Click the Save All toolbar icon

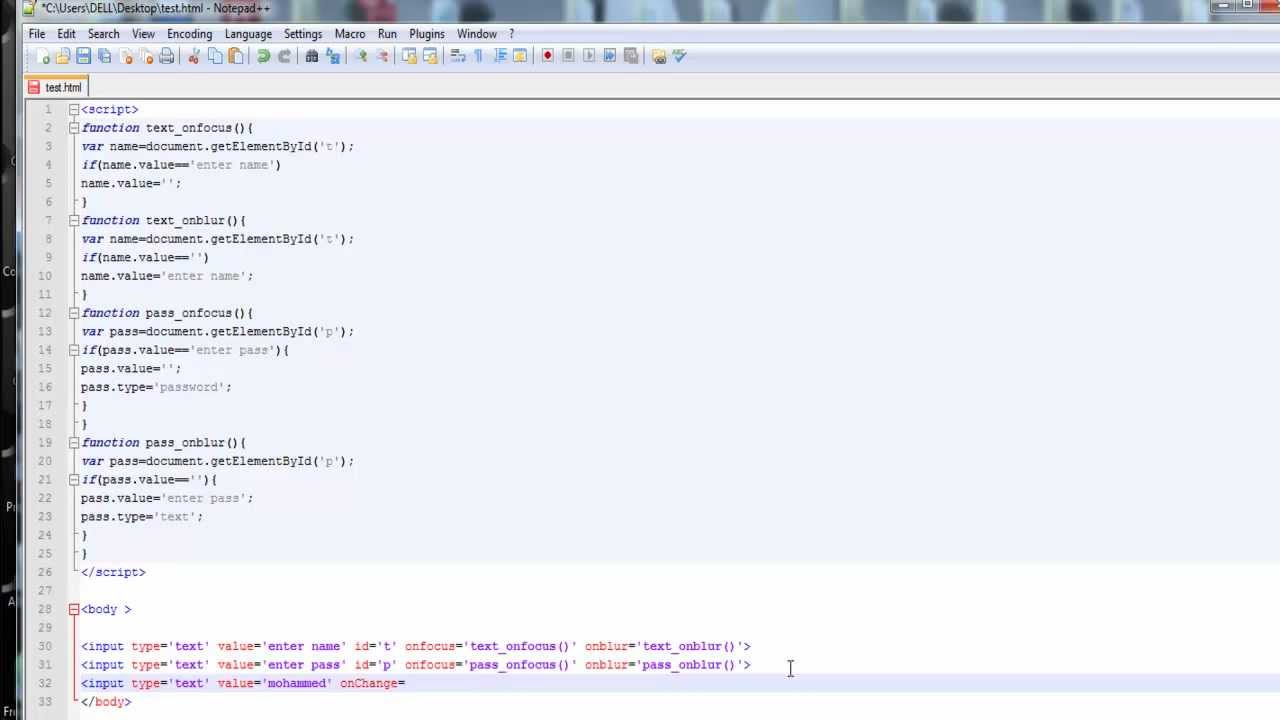click(105, 56)
